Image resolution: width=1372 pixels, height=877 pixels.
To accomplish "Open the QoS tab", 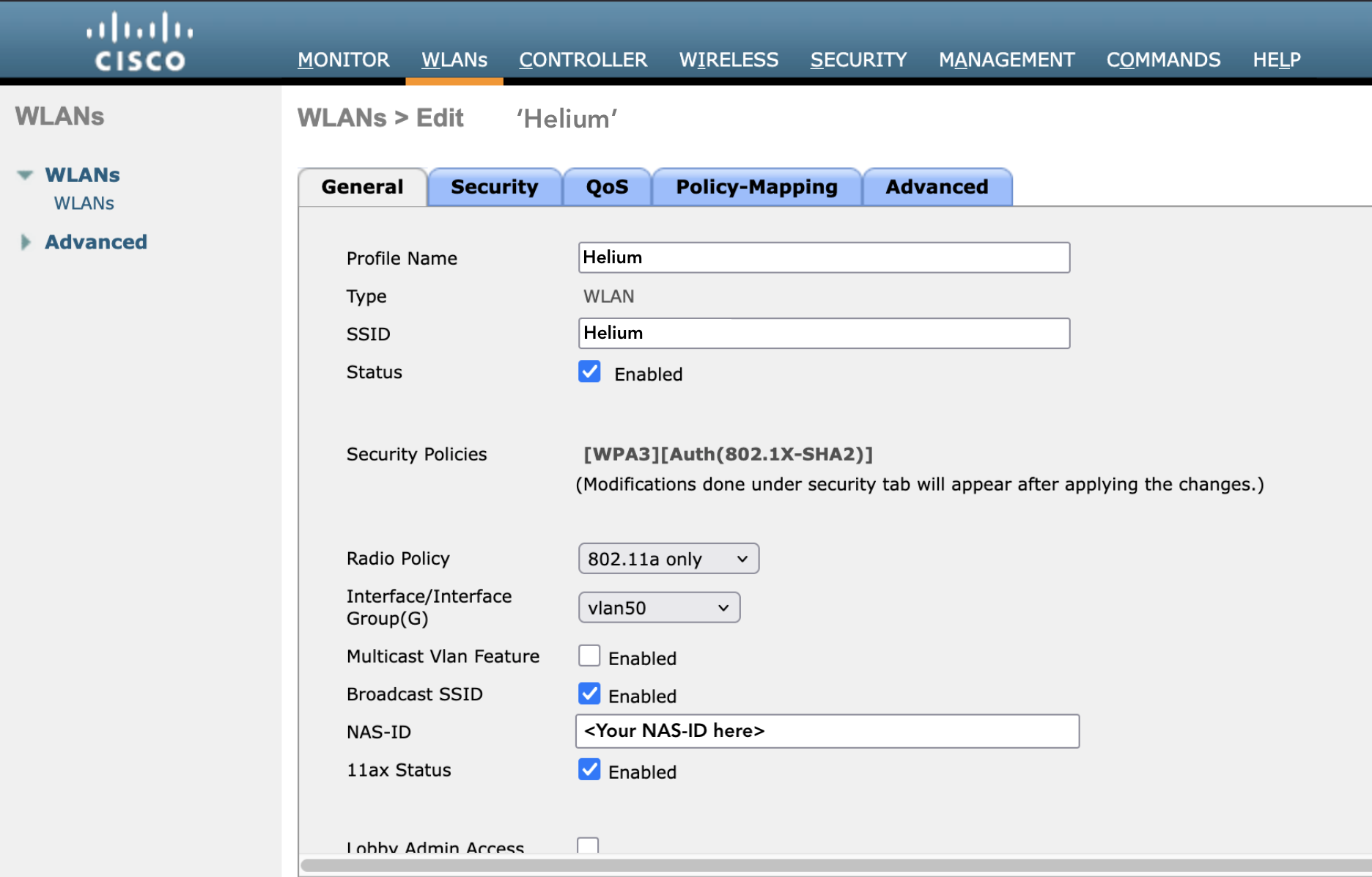I will (x=607, y=187).
